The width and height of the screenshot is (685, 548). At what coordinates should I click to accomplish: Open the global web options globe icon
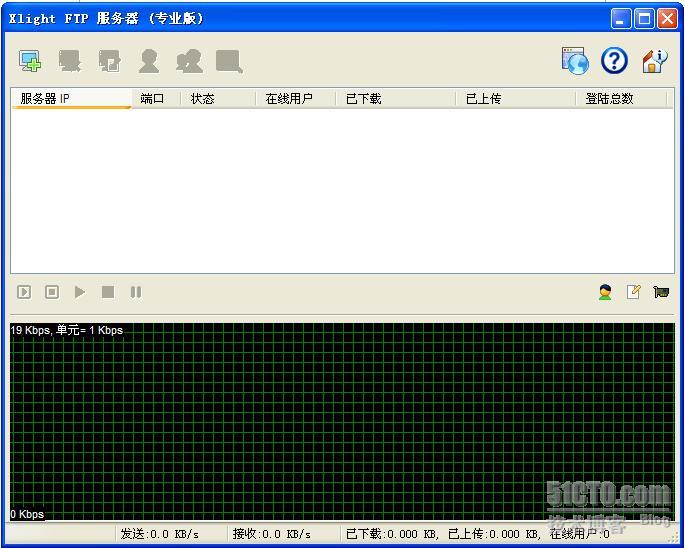click(575, 61)
